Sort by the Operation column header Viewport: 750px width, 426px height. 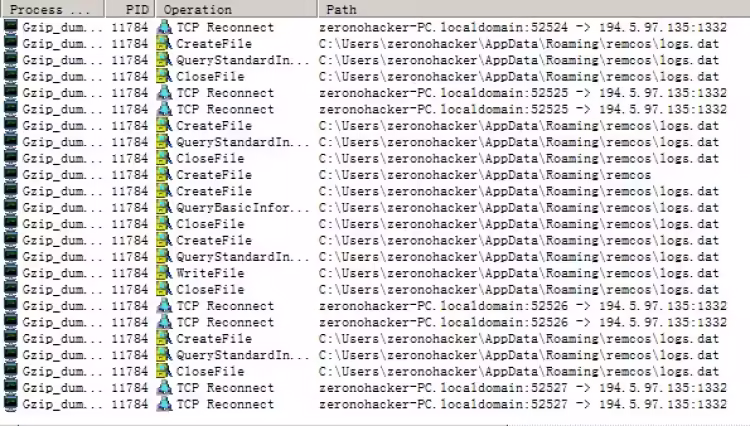[x=236, y=9]
